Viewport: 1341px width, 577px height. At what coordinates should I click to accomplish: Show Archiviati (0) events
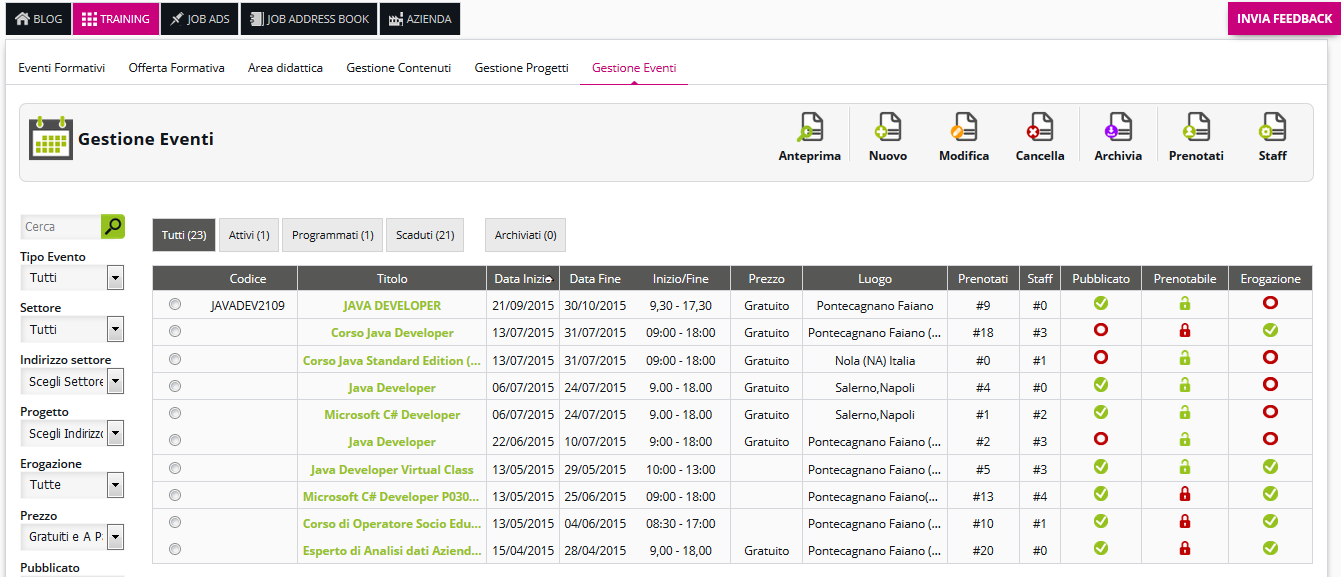coord(525,235)
